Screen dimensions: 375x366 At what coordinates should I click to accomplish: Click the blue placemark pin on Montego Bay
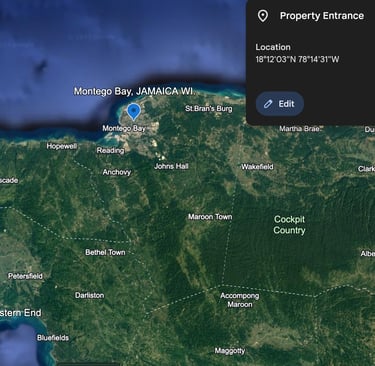pos(134,111)
